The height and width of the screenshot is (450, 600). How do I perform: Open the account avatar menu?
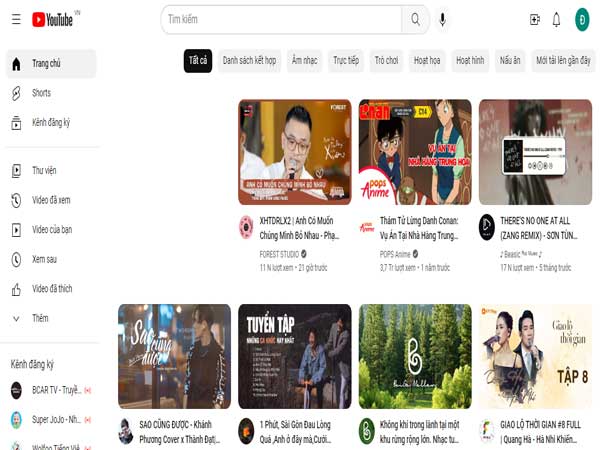(x=582, y=19)
